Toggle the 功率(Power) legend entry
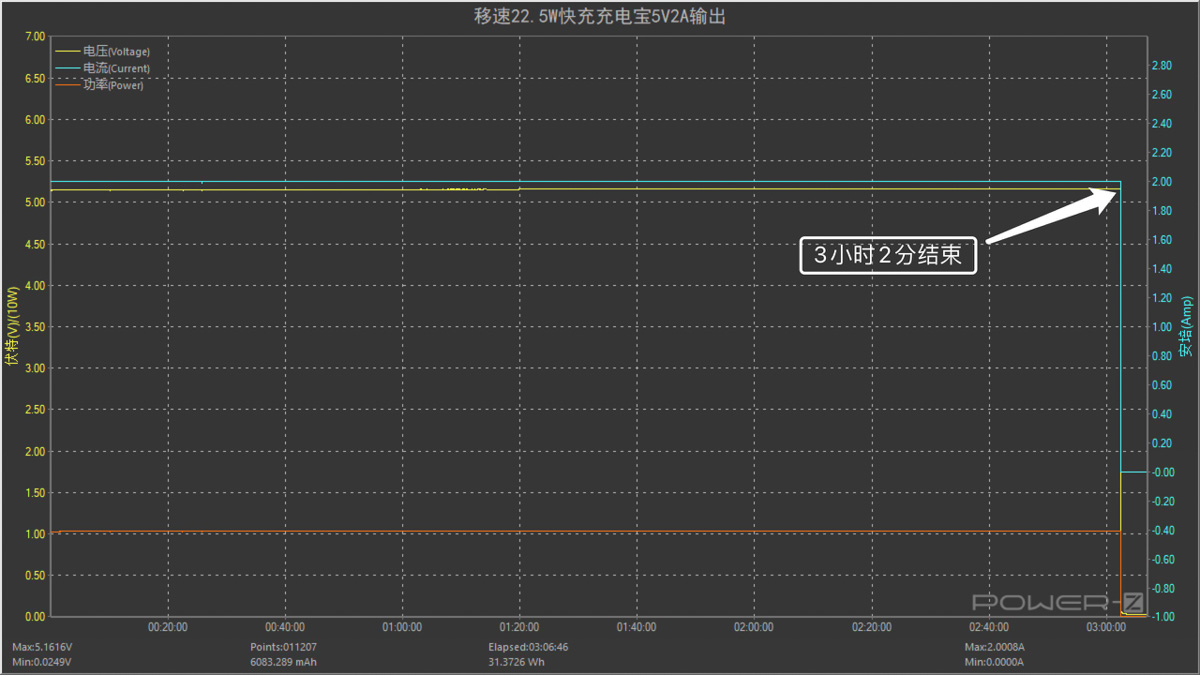 tap(113, 85)
